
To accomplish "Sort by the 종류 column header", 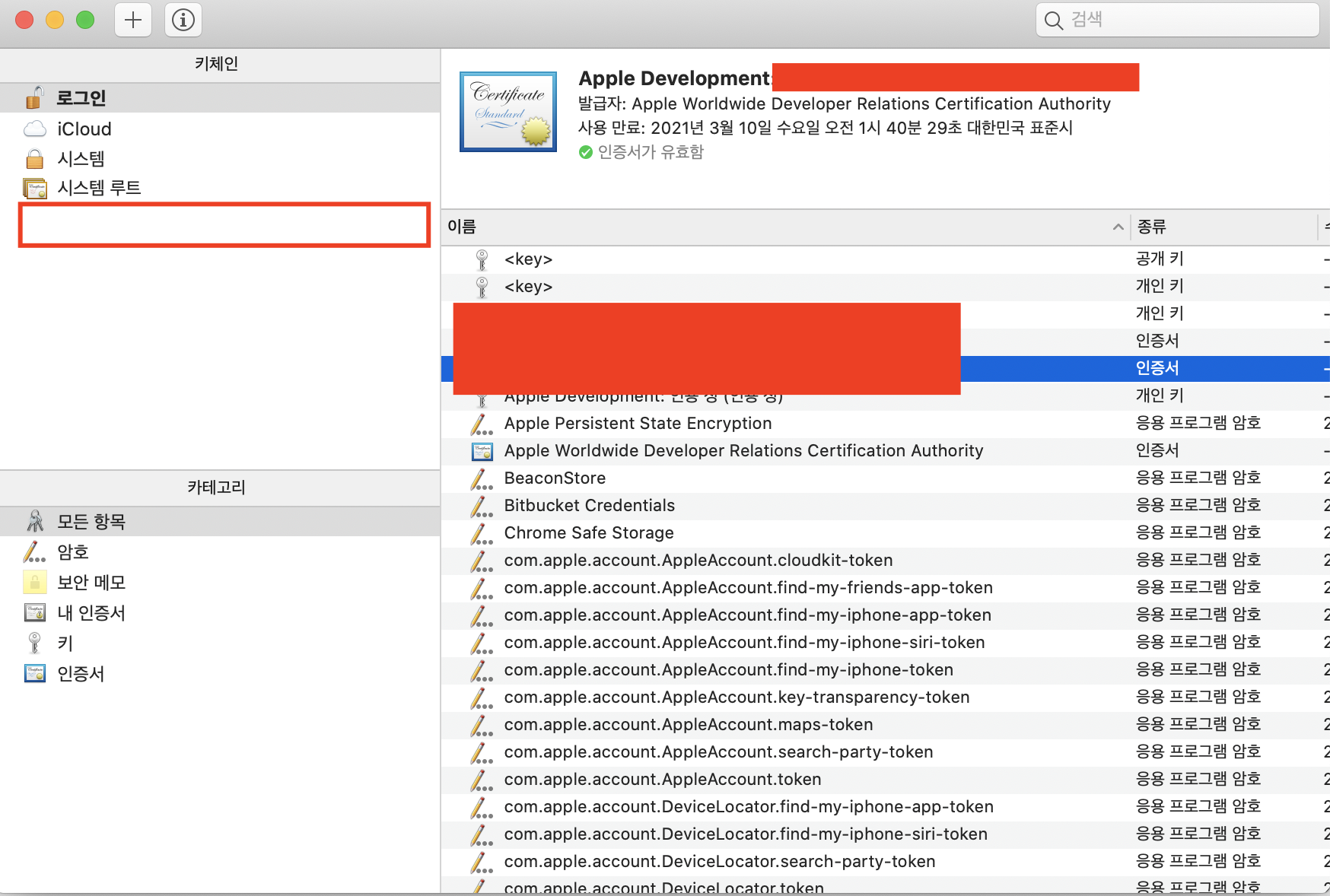I will point(1223,227).
